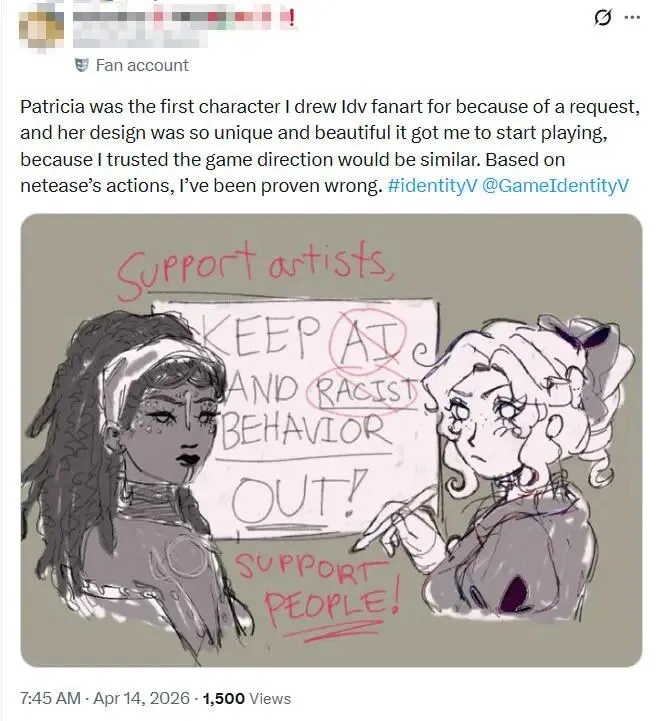Screen dimensions: 660x721
Task: Click the mask badge beside Fan account
Action: tap(82, 65)
